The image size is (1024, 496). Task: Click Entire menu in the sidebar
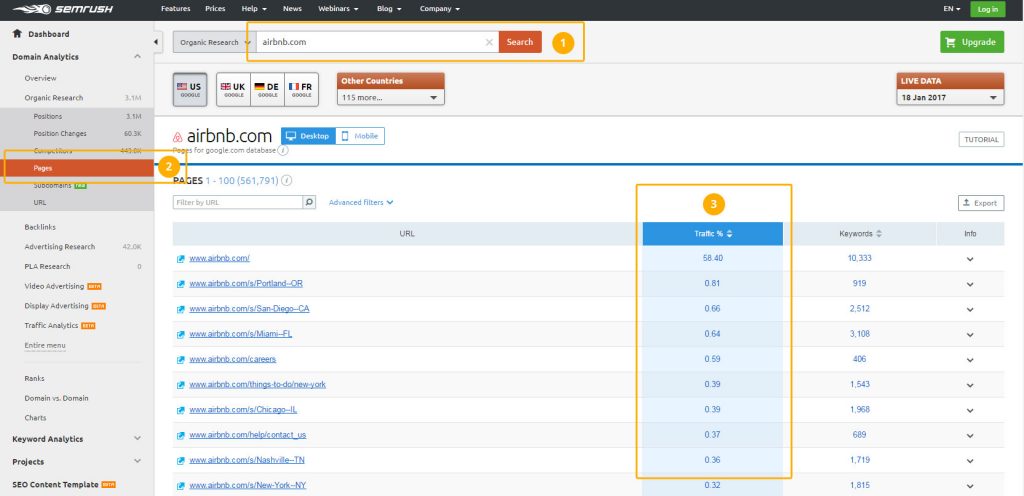click(44, 345)
